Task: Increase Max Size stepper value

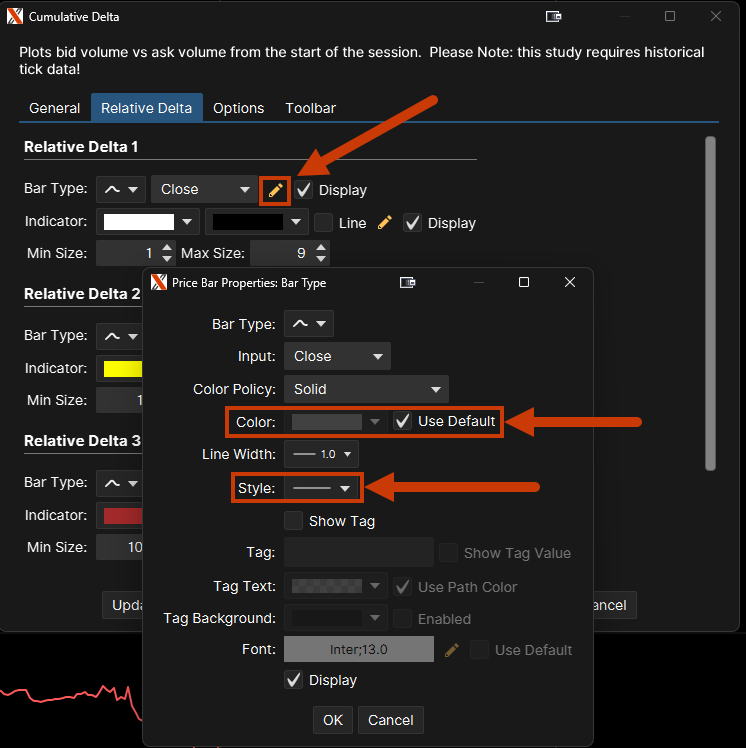Action: pos(321,247)
